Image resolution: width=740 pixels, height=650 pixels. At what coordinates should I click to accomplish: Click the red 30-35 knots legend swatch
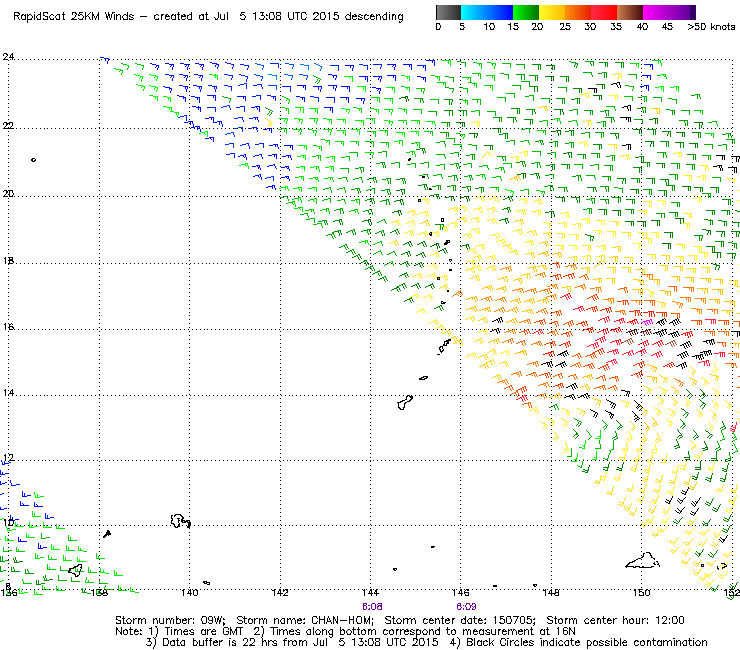(604, 12)
